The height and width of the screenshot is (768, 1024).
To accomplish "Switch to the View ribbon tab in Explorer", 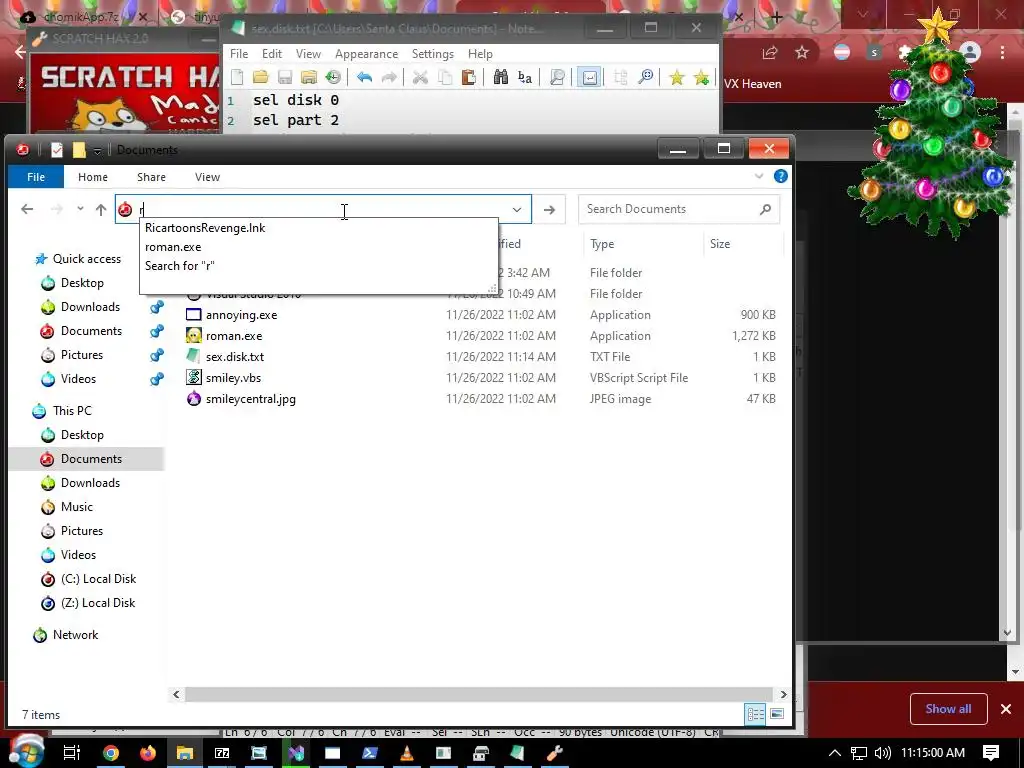I will (207, 177).
